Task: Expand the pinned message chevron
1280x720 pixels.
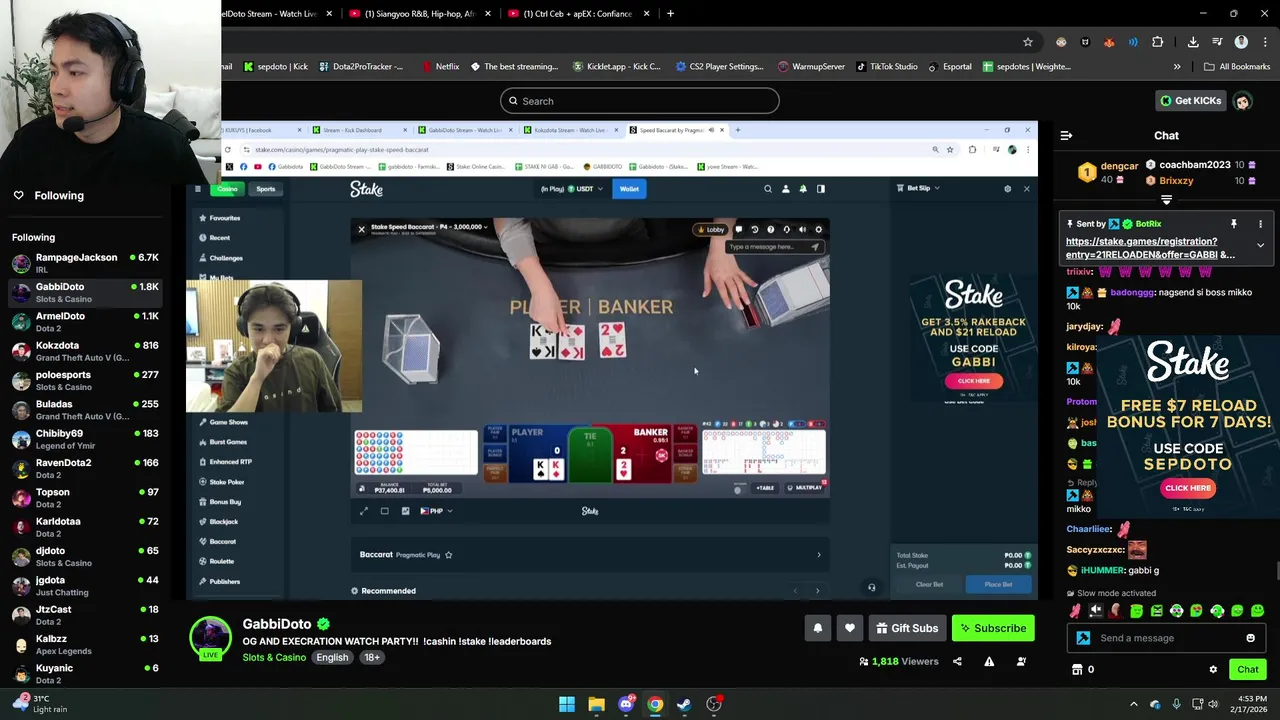Action: point(1260,245)
